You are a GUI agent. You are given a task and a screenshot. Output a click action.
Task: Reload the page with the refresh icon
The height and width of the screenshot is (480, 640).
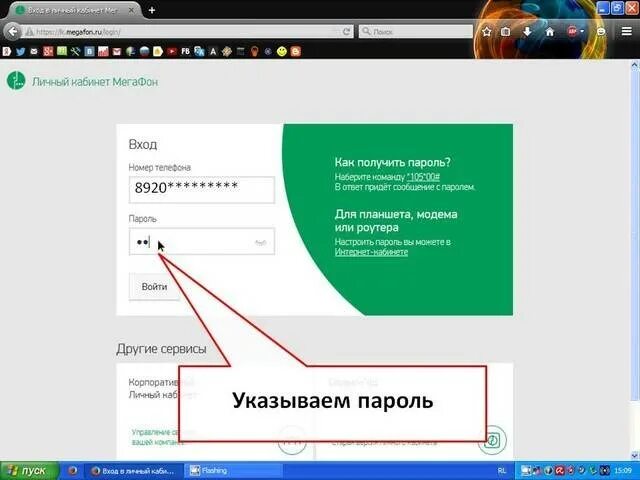pos(347,31)
